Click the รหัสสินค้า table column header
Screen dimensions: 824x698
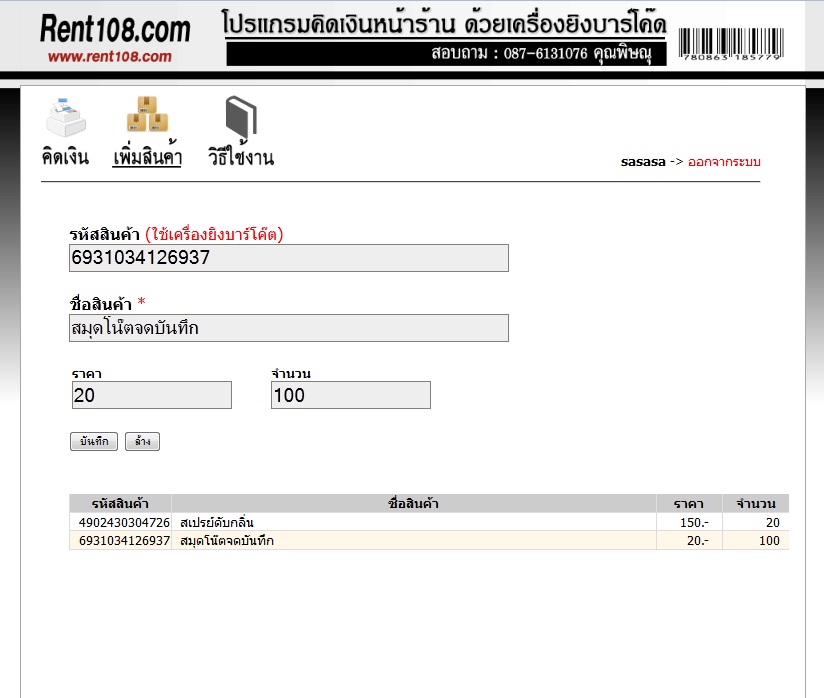(x=120, y=503)
